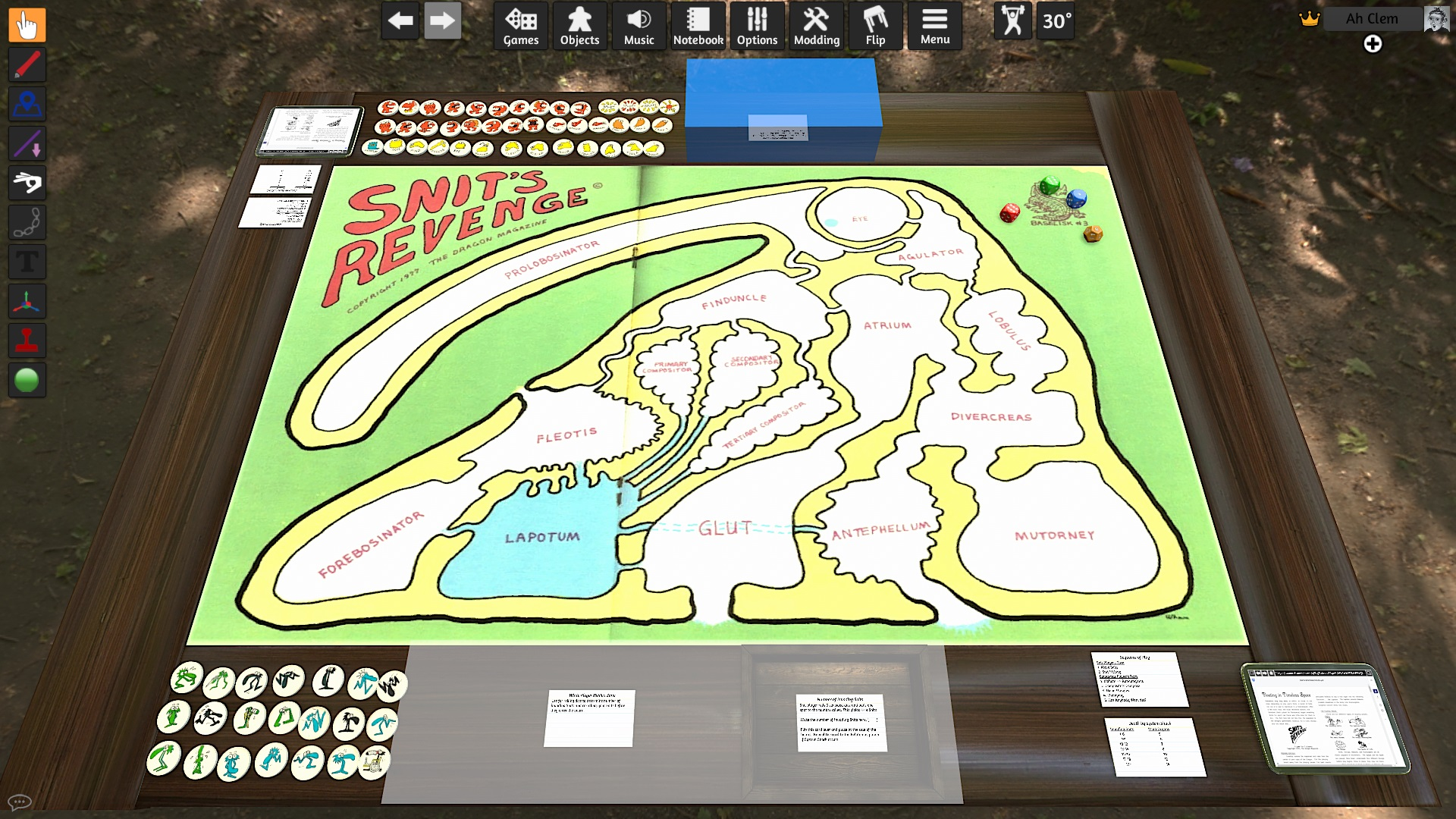Viewport: 1456px width, 819px height.
Task: Expand the Options menu
Action: (x=757, y=27)
